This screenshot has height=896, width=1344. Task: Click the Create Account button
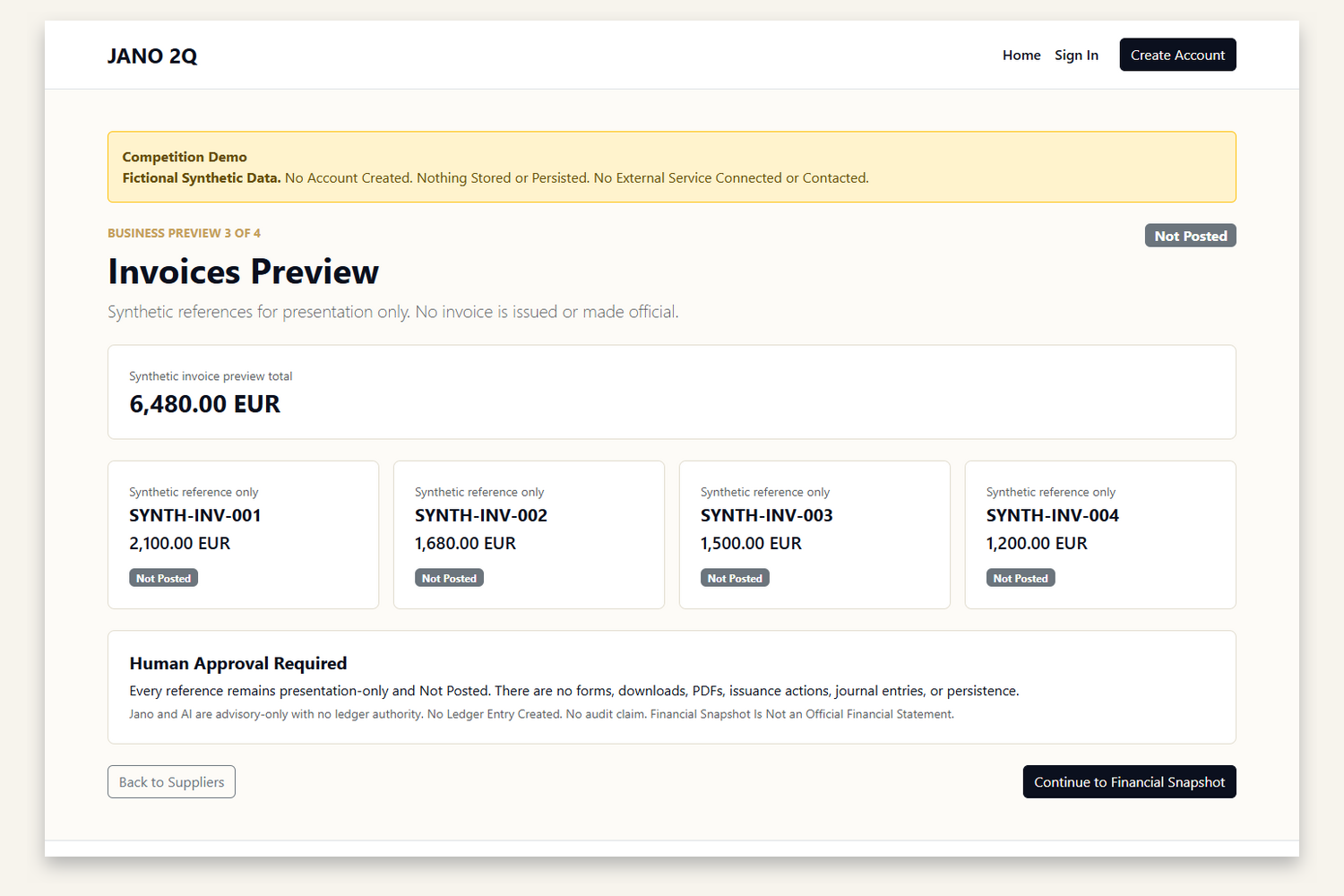click(1177, 55)
